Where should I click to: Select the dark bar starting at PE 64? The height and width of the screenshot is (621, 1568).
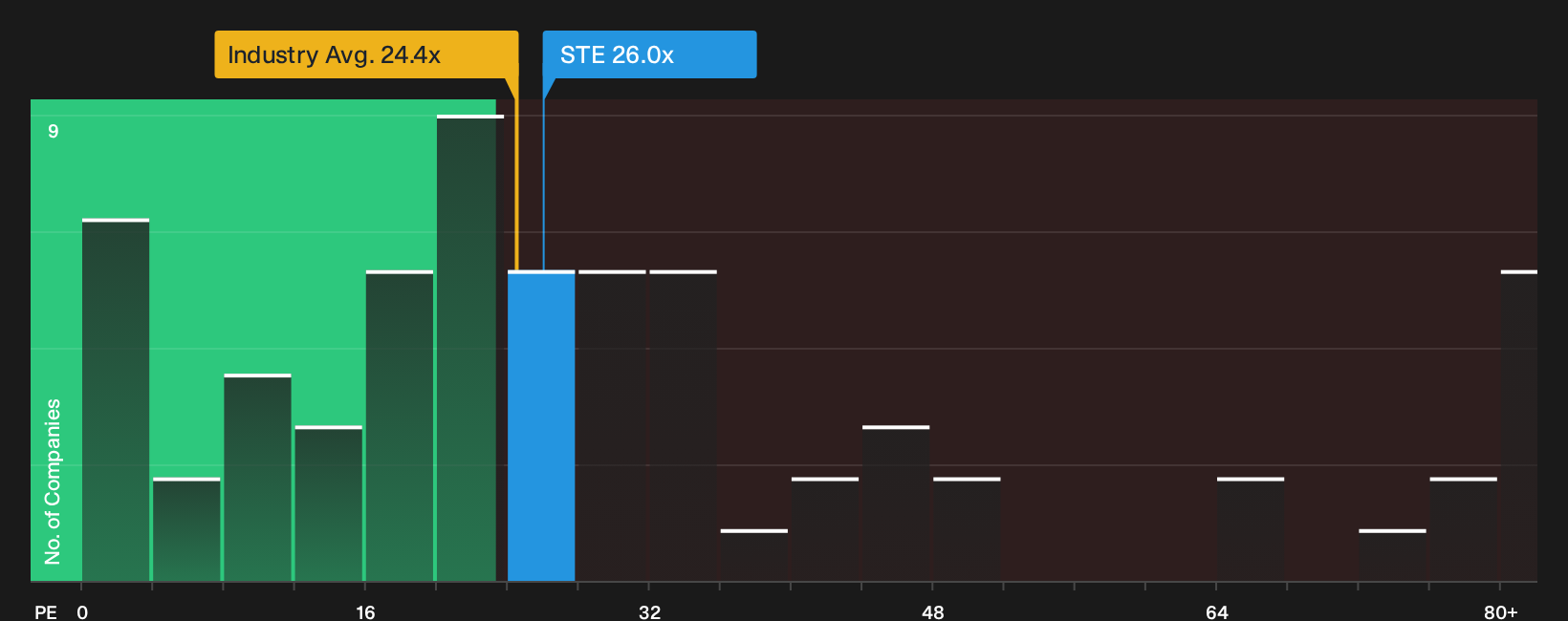tap(1250, 529)
